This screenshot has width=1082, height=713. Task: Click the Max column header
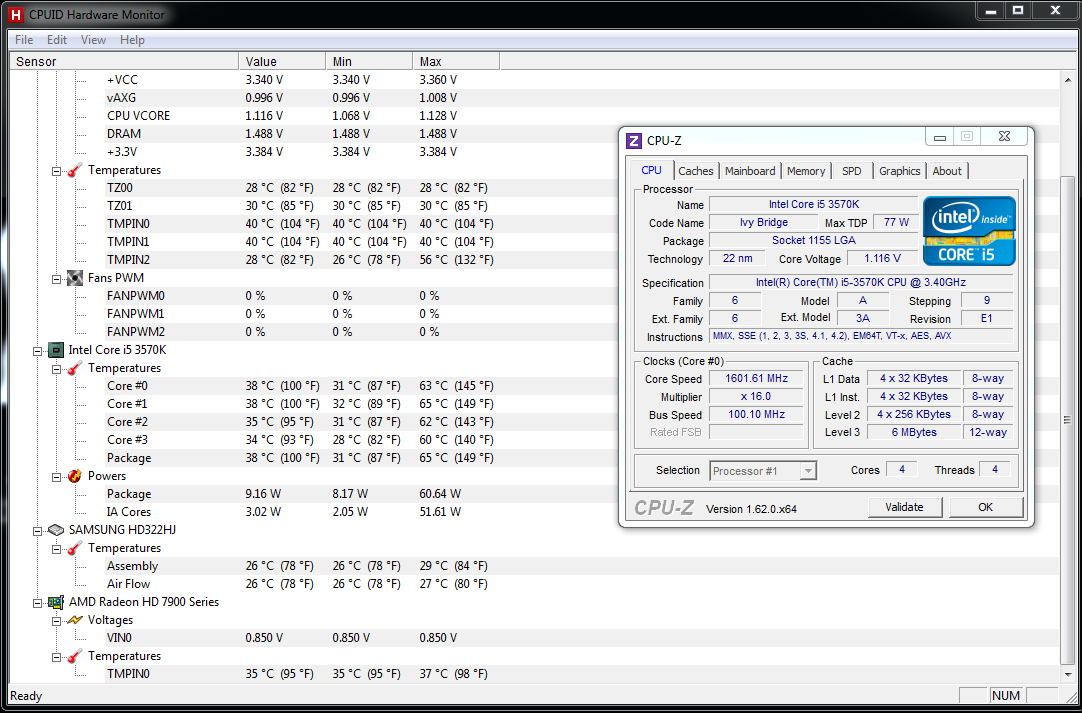(x=456, y=61)
